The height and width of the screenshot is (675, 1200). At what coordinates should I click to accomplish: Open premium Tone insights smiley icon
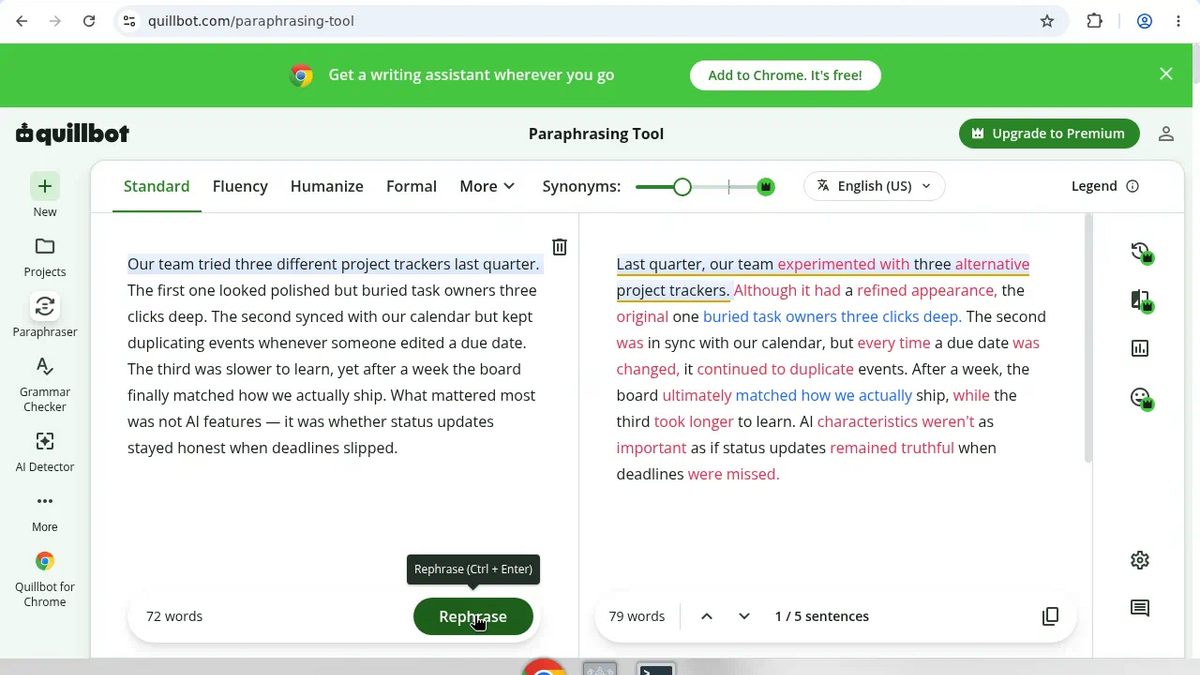(1140, 398)
